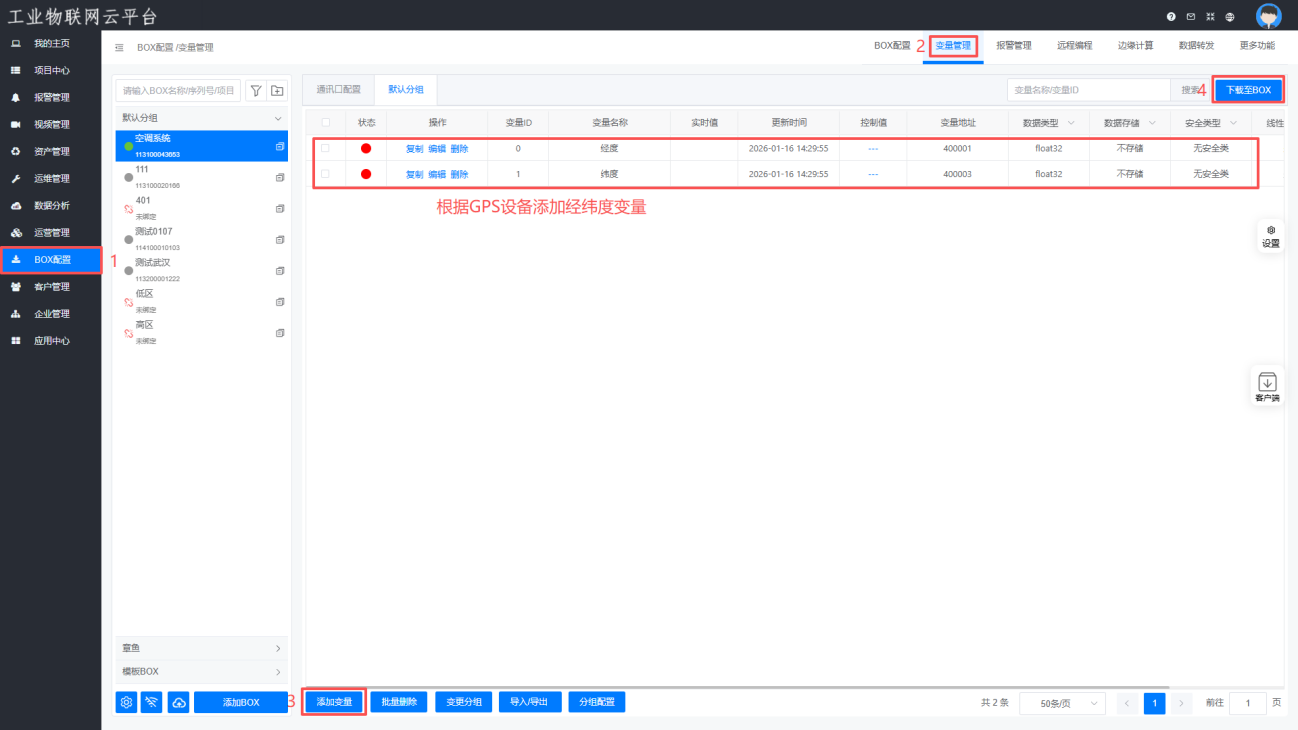
Task: Click the cloud upload icon beside 添加BOX
Action: [179, 702]
